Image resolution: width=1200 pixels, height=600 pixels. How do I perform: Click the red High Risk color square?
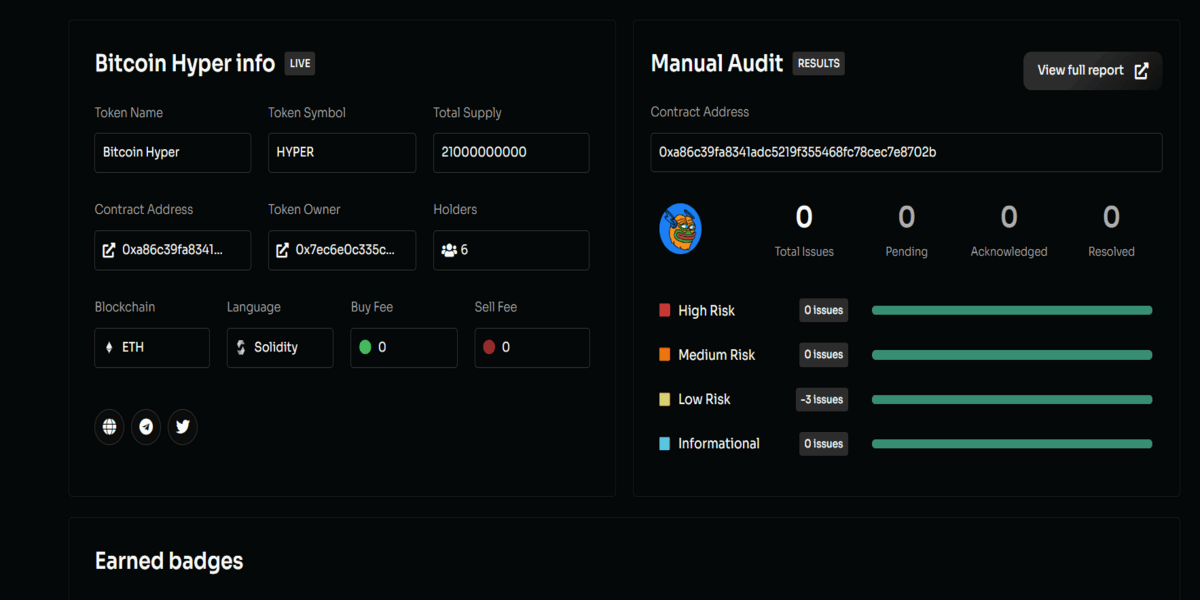click(x=665, y=311)
